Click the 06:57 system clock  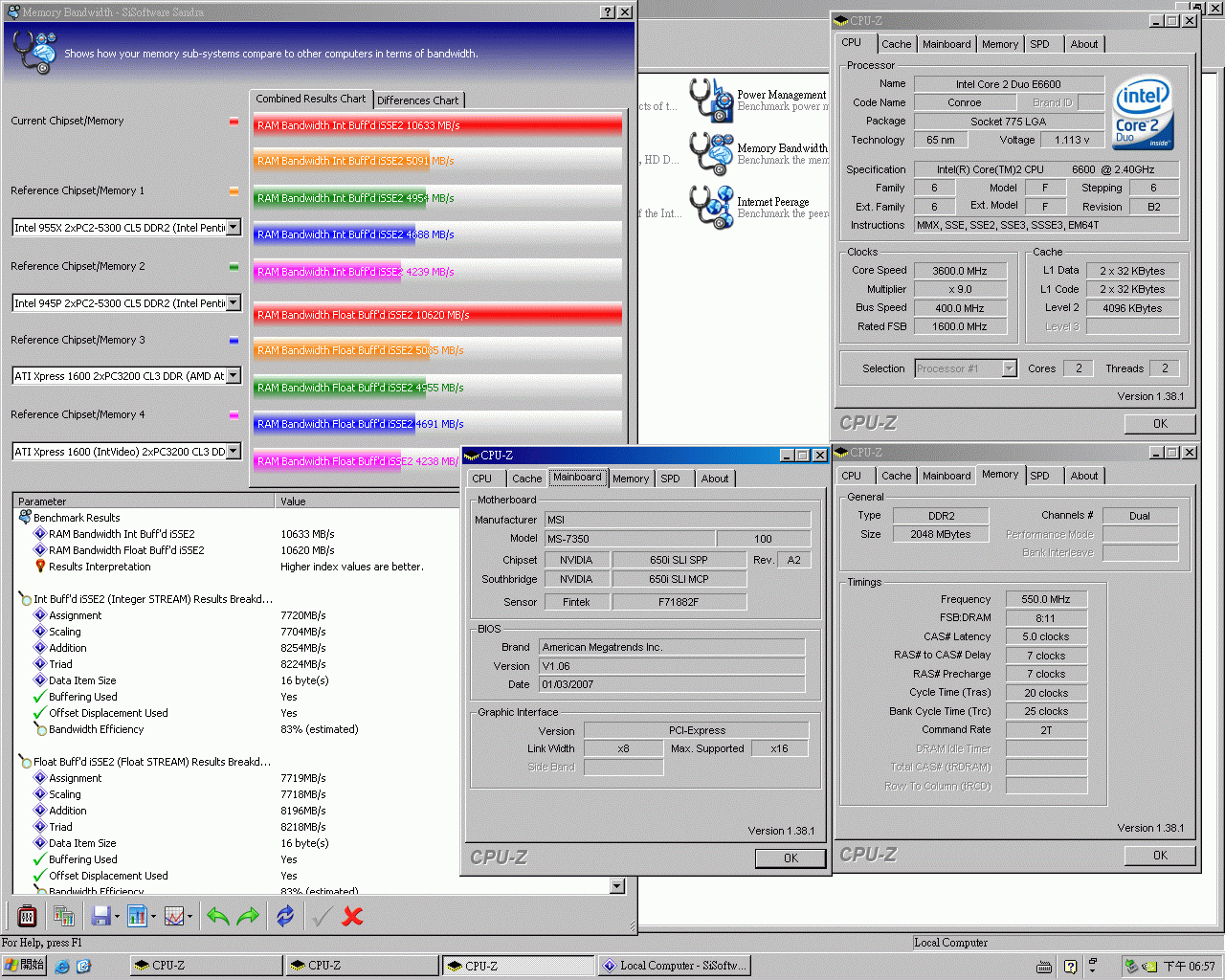[1190, 967]
